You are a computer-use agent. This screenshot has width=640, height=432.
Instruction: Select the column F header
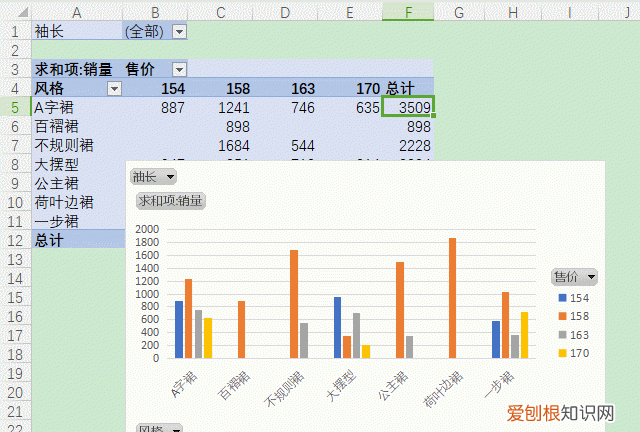click(x=408, y=11)
